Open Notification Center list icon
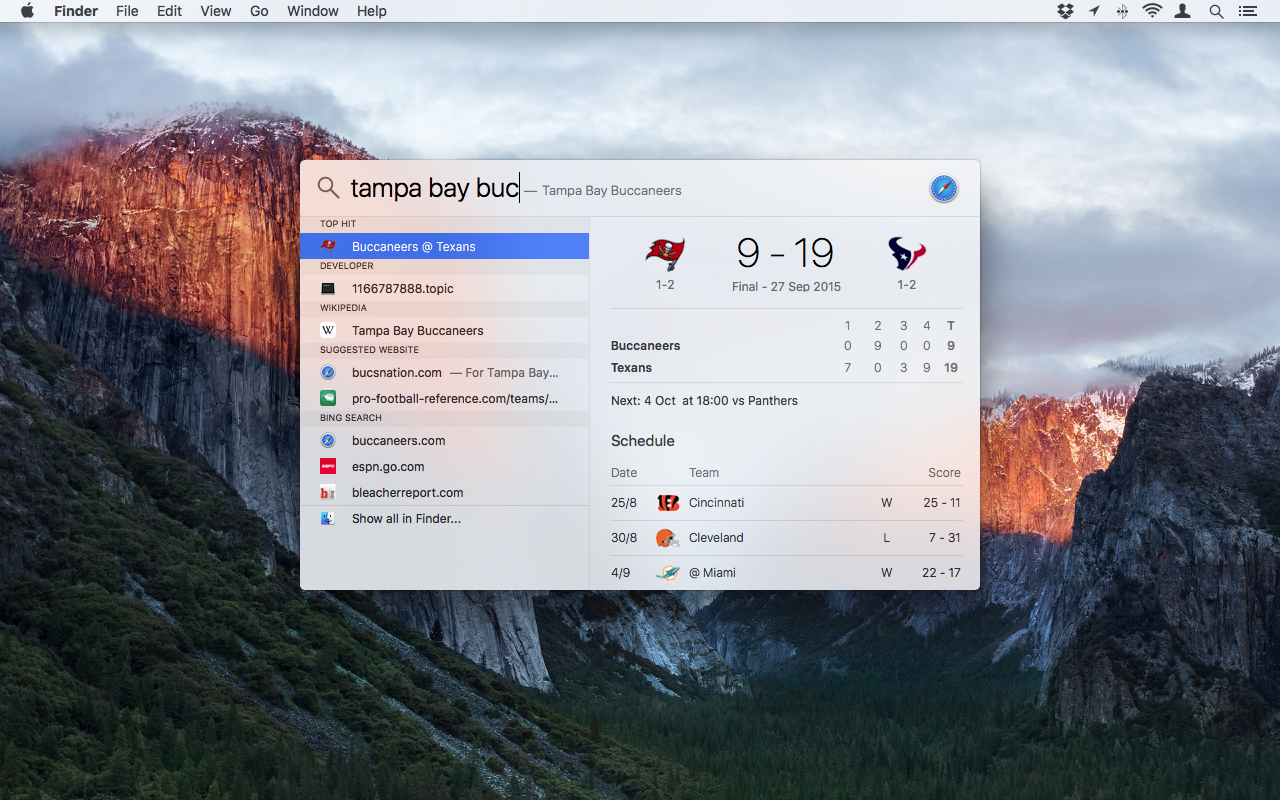Screen dimensions: 1280x800 pos(1247,11)
